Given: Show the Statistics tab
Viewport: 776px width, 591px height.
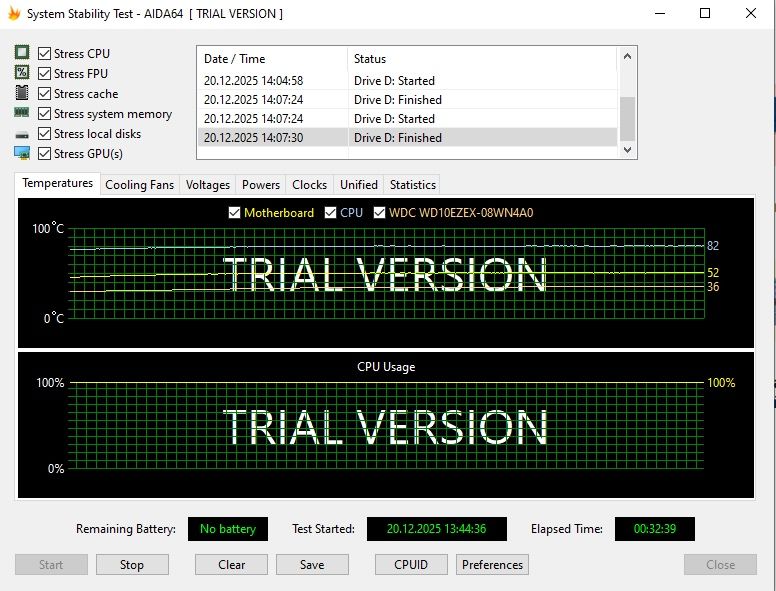Looking at the screenshot, I should click(x=413, y=185).
